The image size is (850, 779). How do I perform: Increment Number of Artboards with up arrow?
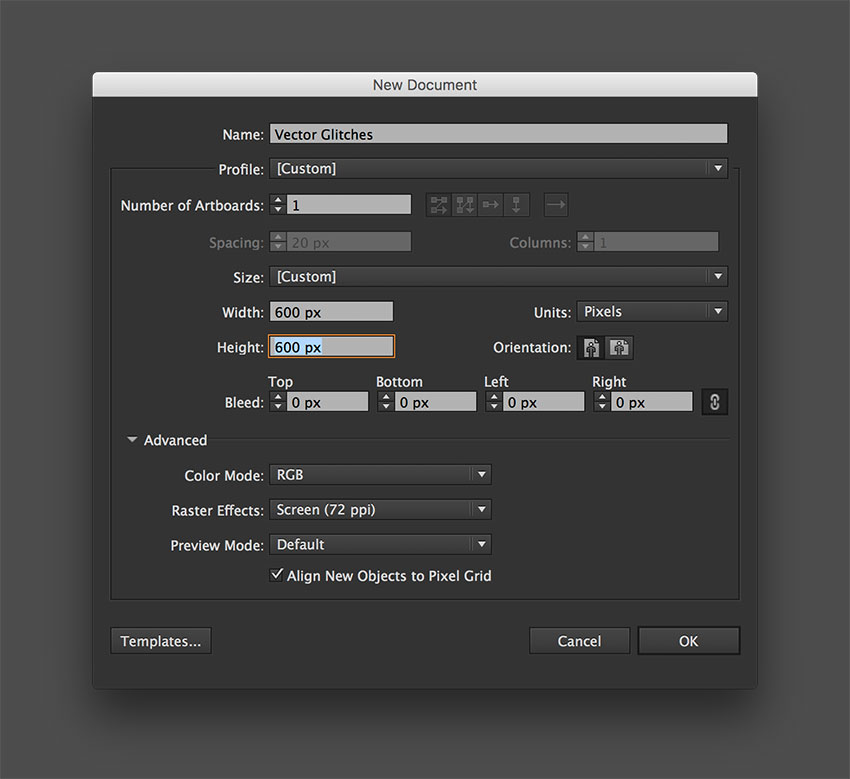click(277, 199)
